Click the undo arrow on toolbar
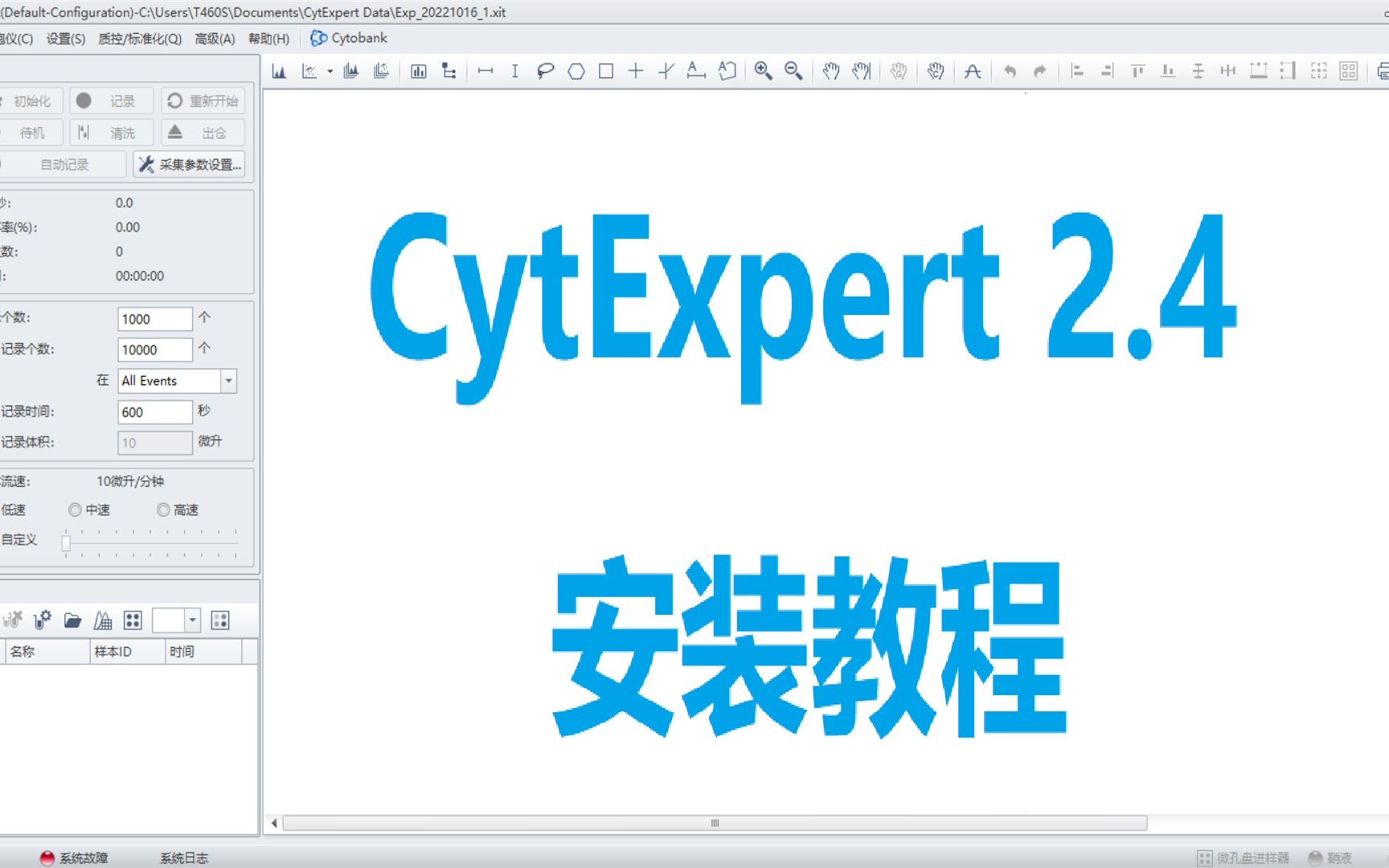The height and width of the screenshot is (868, 1389). tap(1010, 72)
